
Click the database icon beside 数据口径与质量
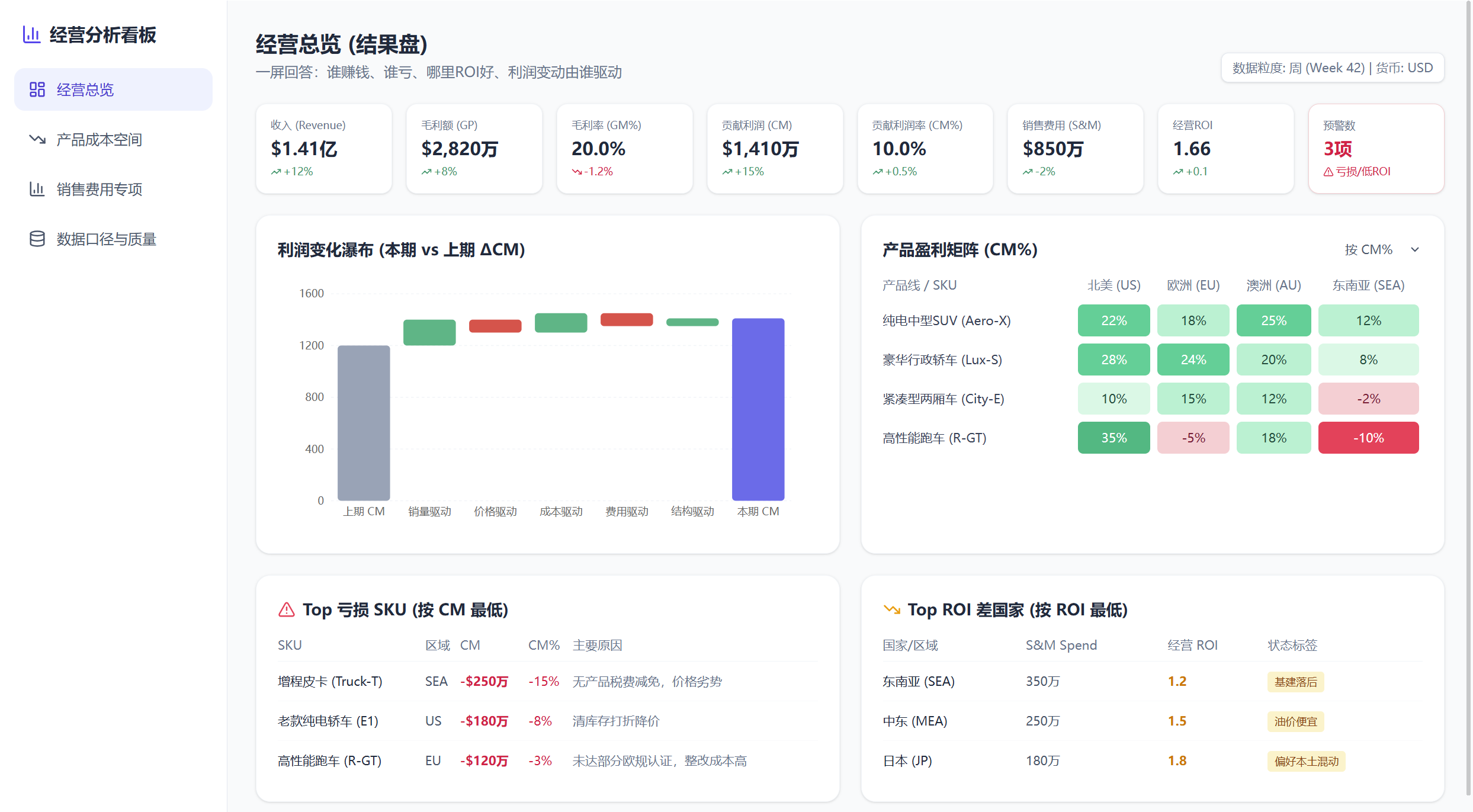37,239
